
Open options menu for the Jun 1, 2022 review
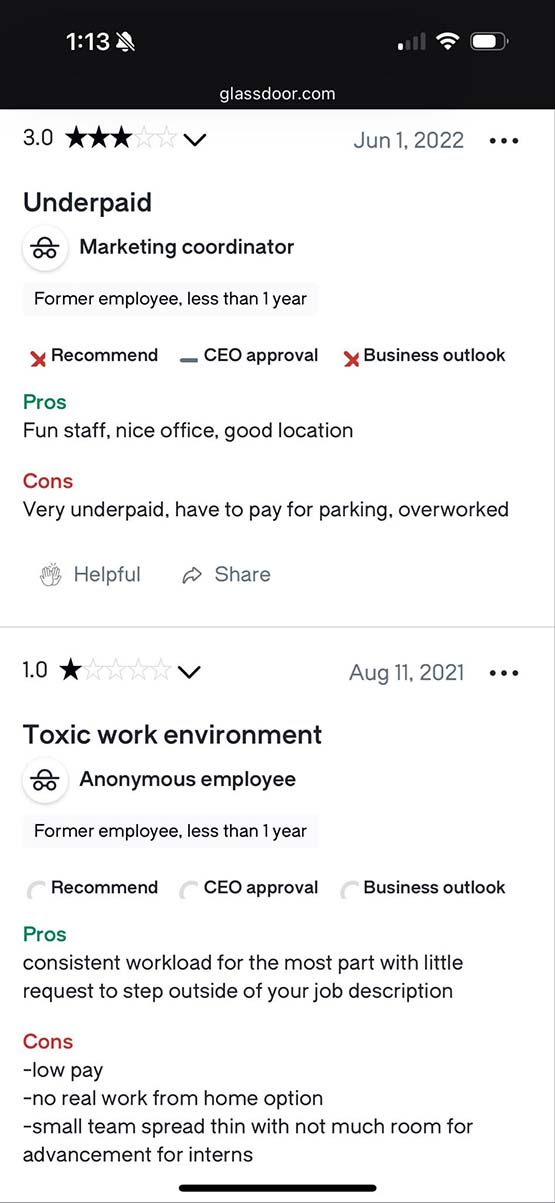pos(504,141)
